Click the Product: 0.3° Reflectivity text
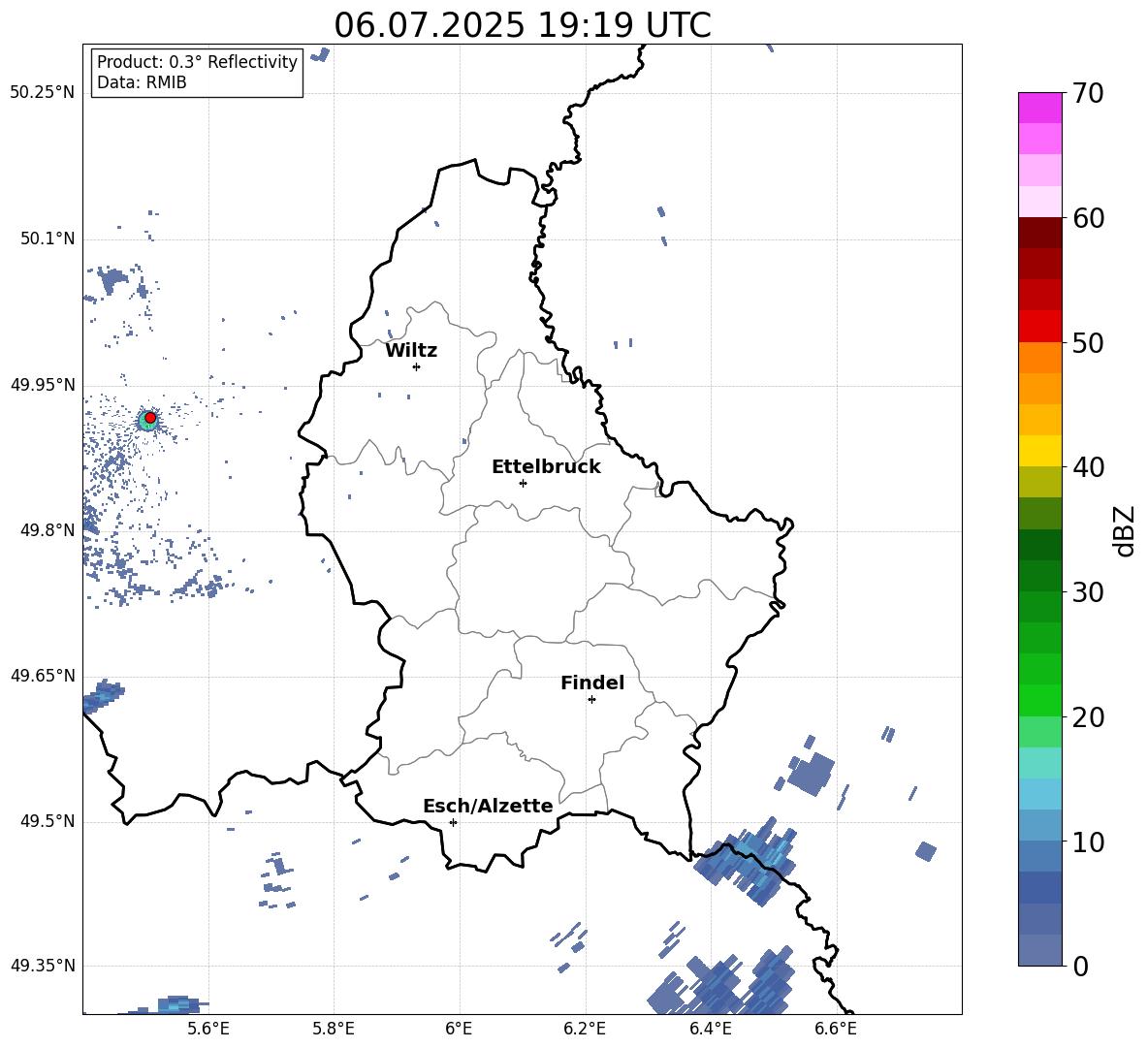Screen dimensions: 1148x1048 click(x=197, y=62)
